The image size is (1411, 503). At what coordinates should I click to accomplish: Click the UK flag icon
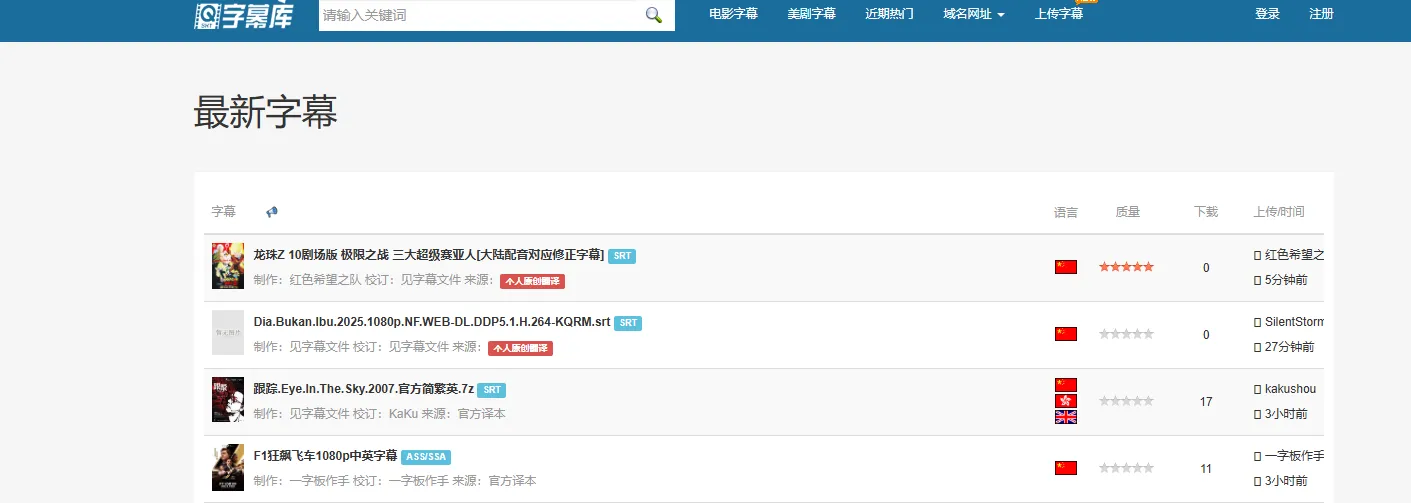point(1066,417)
